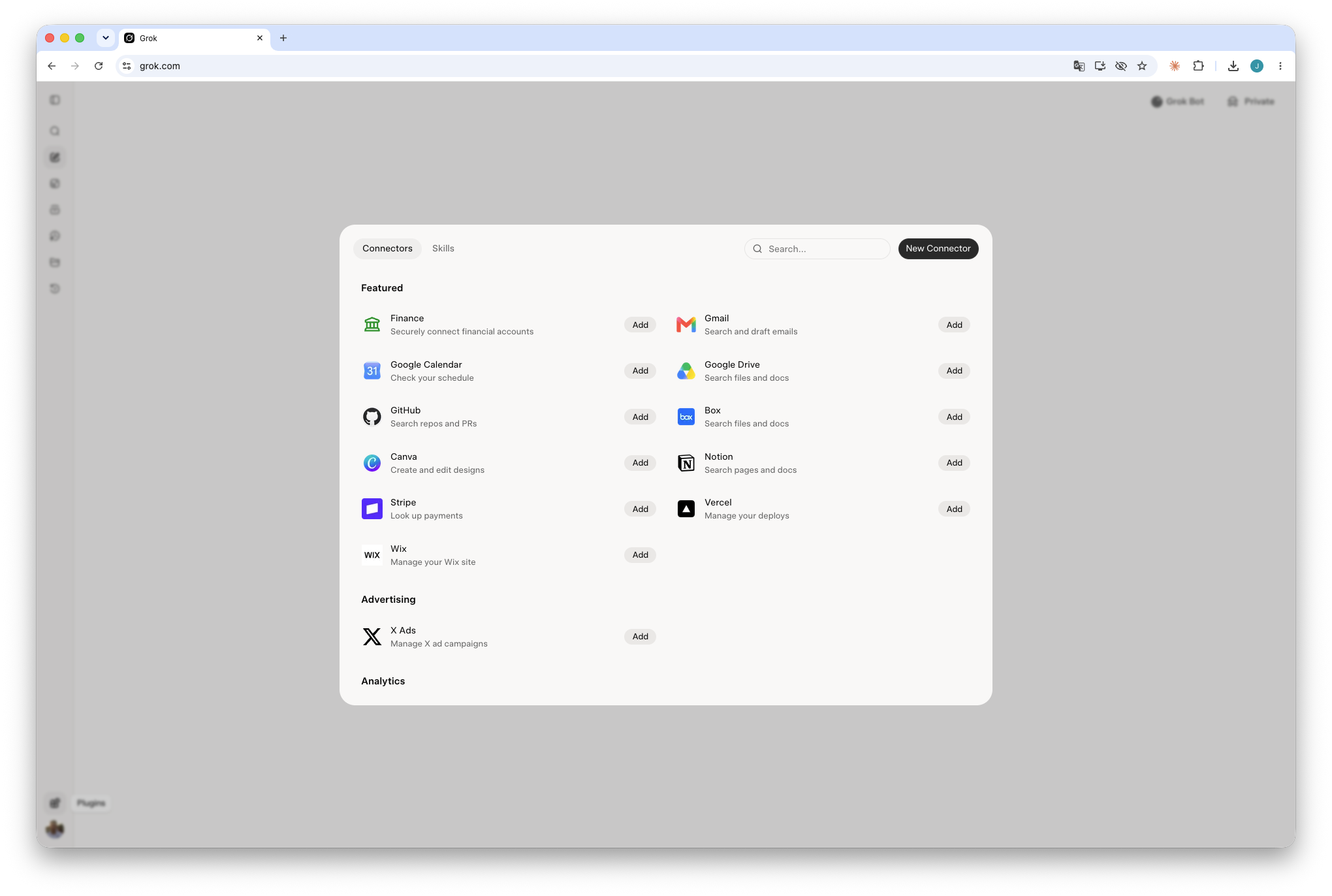Click the "Search and draft emails" description
This screenshot has width=1332, height=896.
pyautogui.click(x=751, y=332)
